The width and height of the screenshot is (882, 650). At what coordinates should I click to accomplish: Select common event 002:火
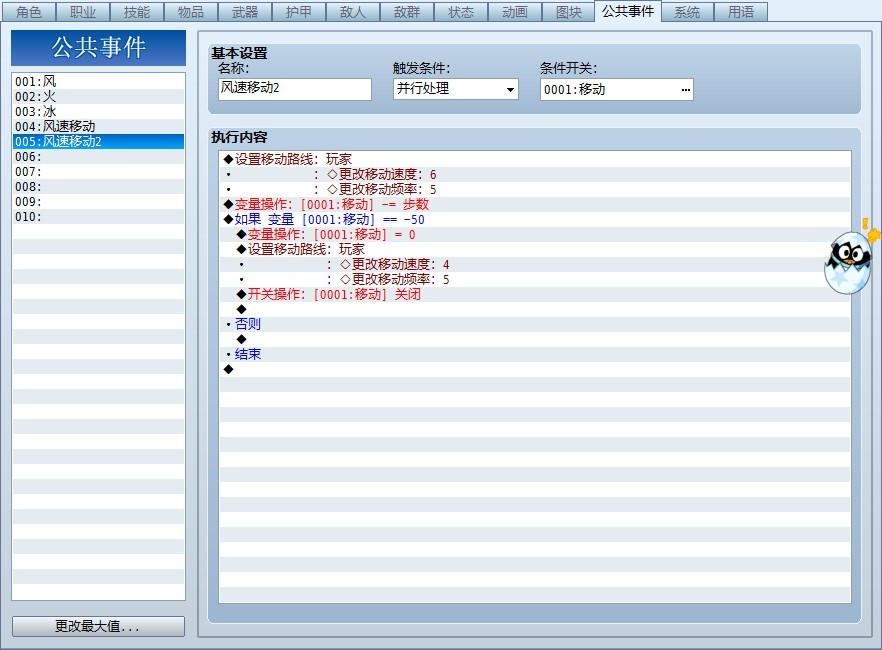pyautogui.click(x=98, y=96)
